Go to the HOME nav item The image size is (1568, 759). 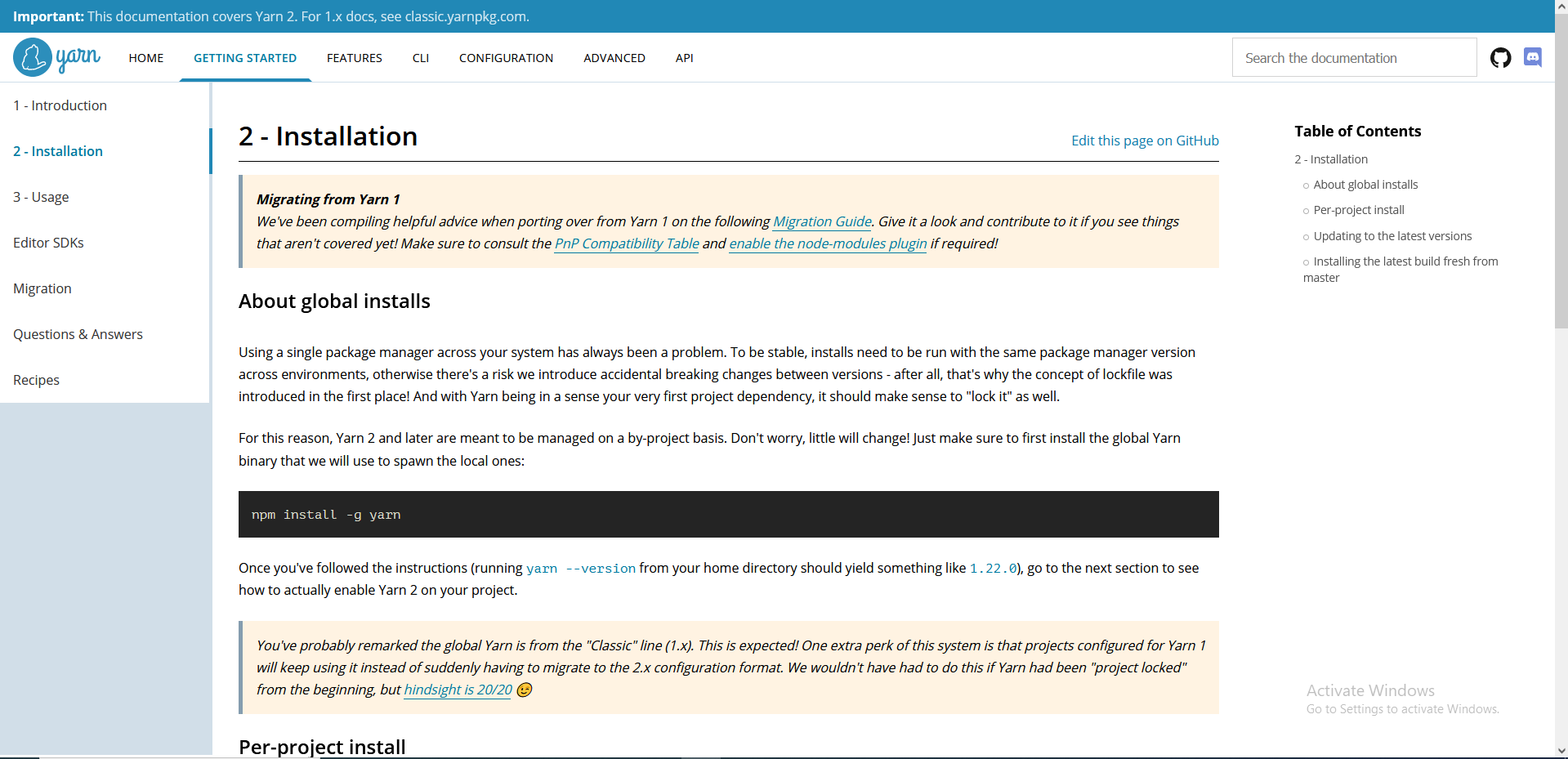click(146, 58)
